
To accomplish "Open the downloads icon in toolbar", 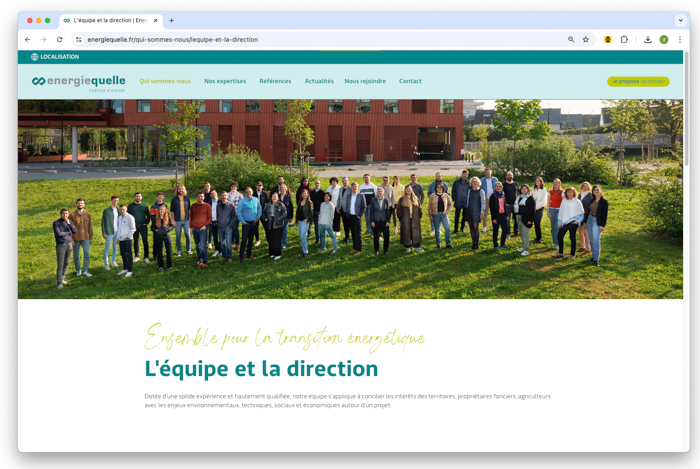I will point(647,40).
